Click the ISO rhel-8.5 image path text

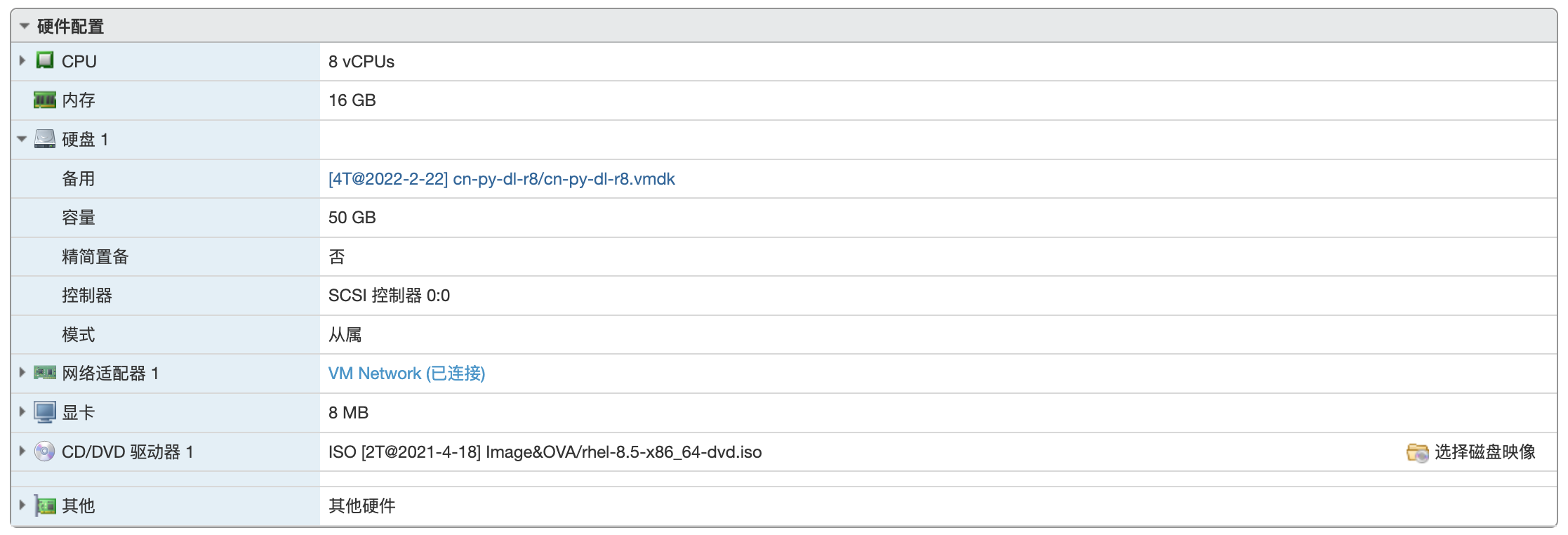pos(545,452)
